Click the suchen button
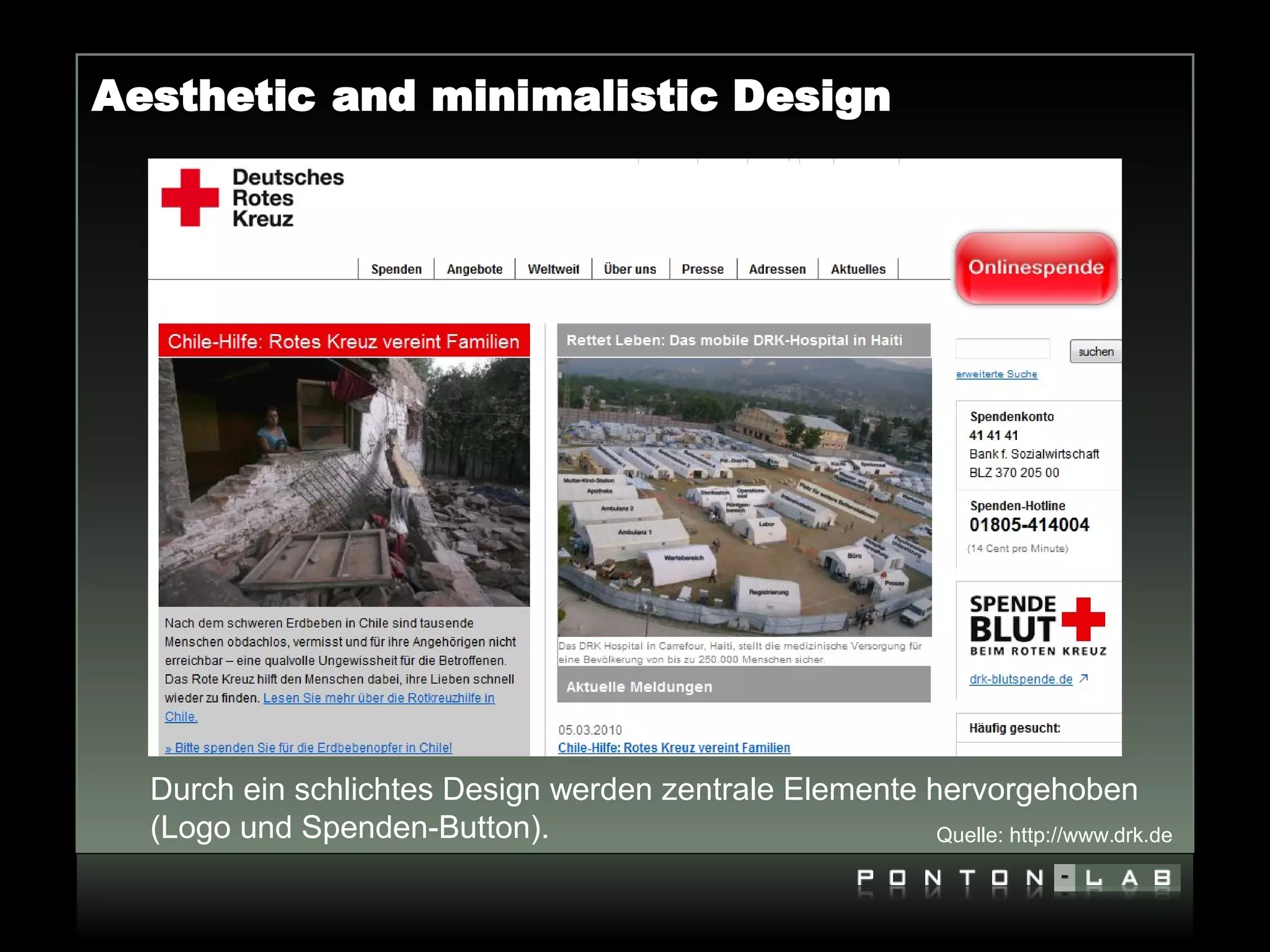 pyautogui.click(x=1095, y=351)
